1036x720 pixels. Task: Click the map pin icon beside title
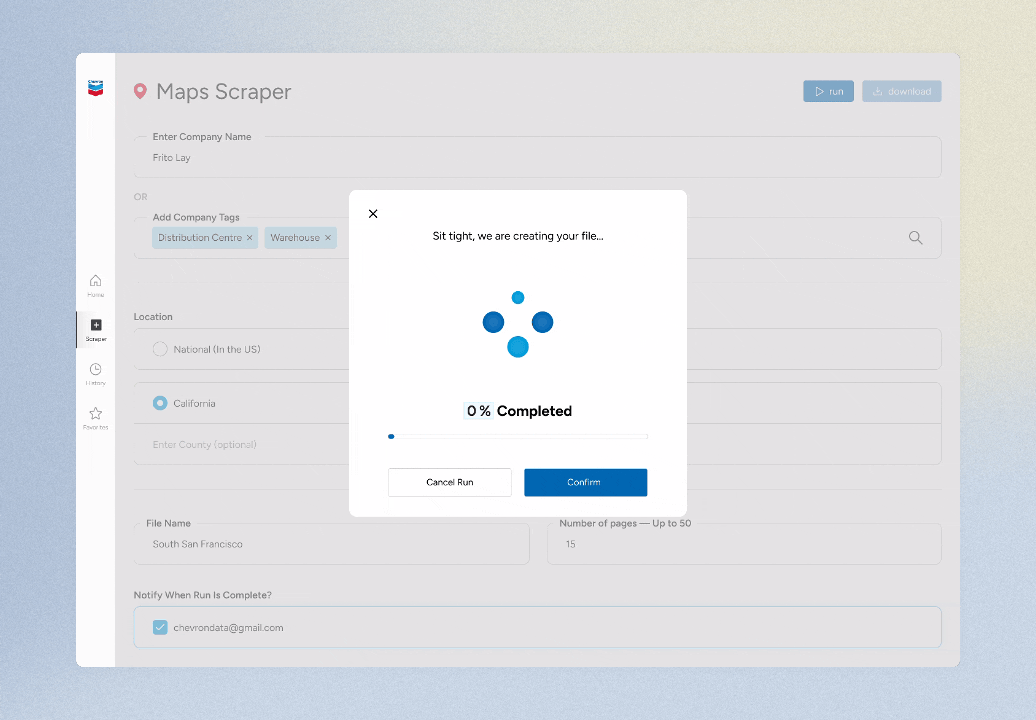coord(140,91)
